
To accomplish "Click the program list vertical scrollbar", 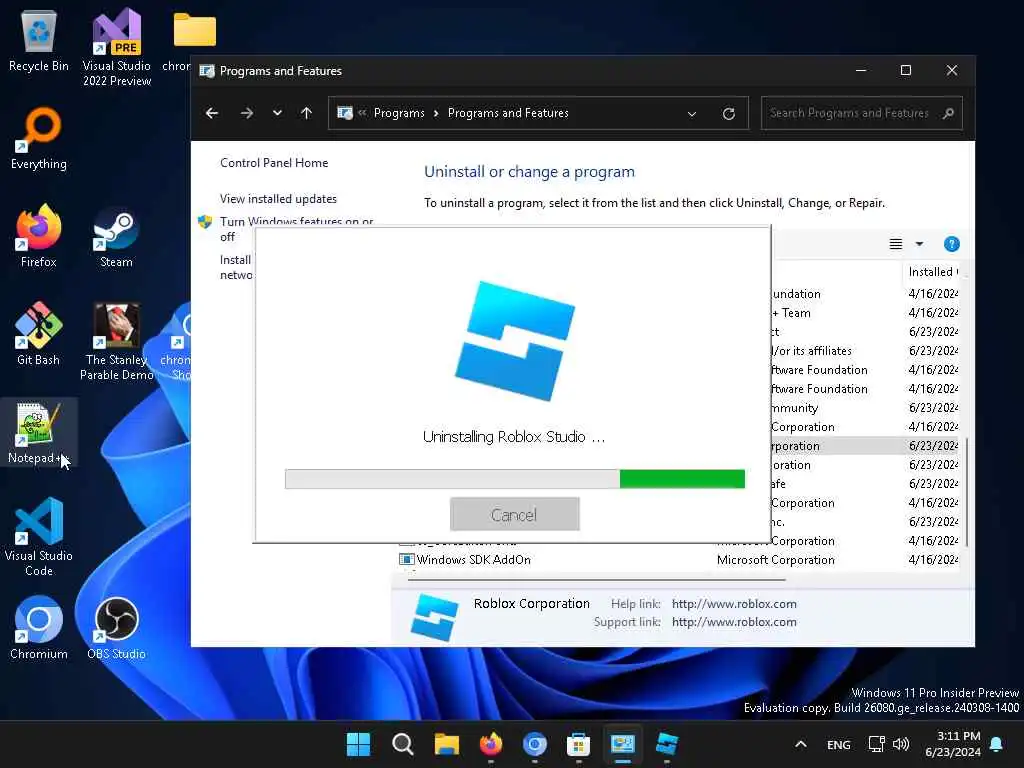I will click(966, 493).
